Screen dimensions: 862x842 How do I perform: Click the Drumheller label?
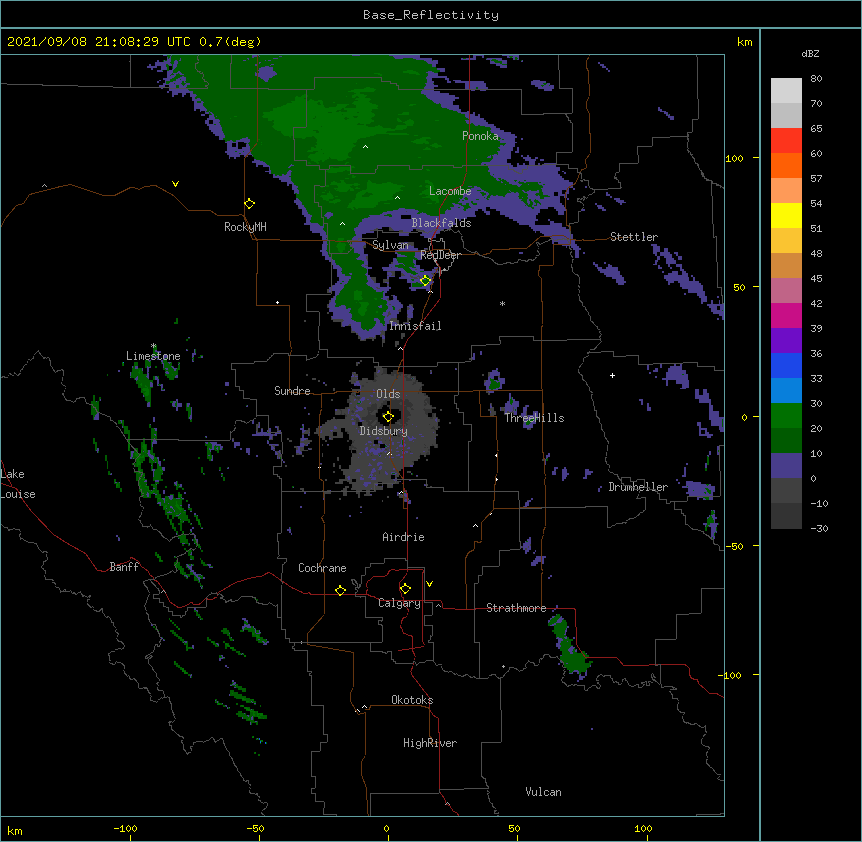coord(638,487)
